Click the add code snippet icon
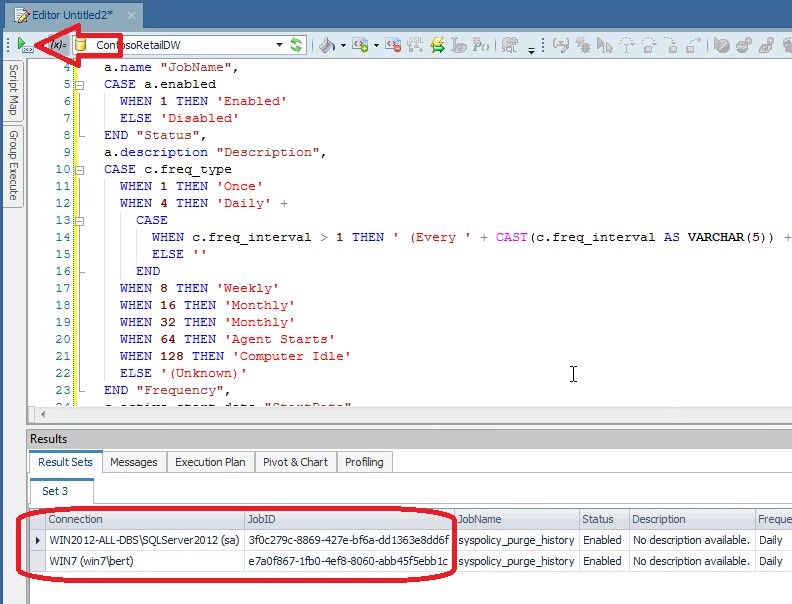792x604 pixels. coord(360,45)
